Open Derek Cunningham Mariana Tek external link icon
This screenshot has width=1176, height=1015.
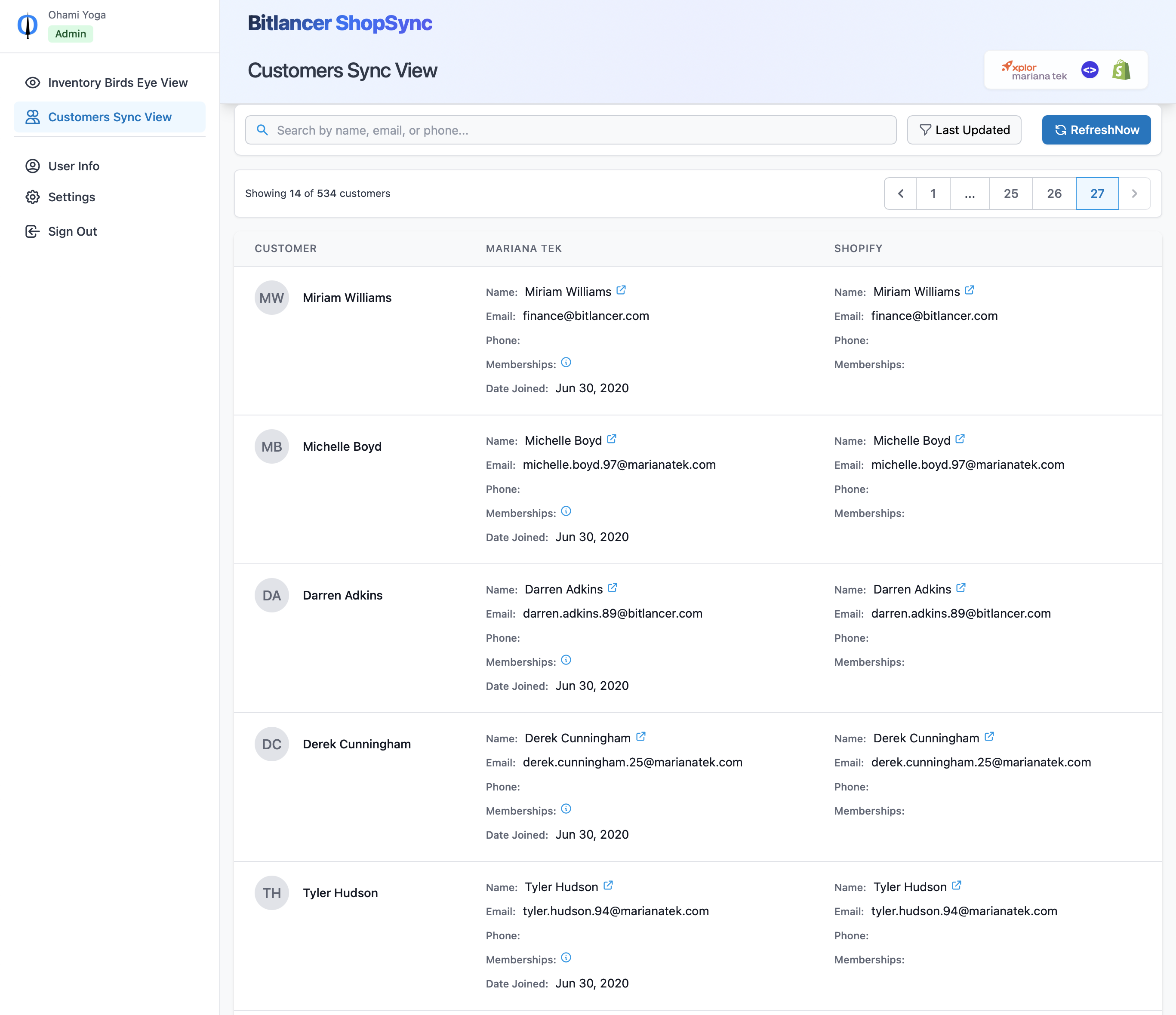click(641, 736)
